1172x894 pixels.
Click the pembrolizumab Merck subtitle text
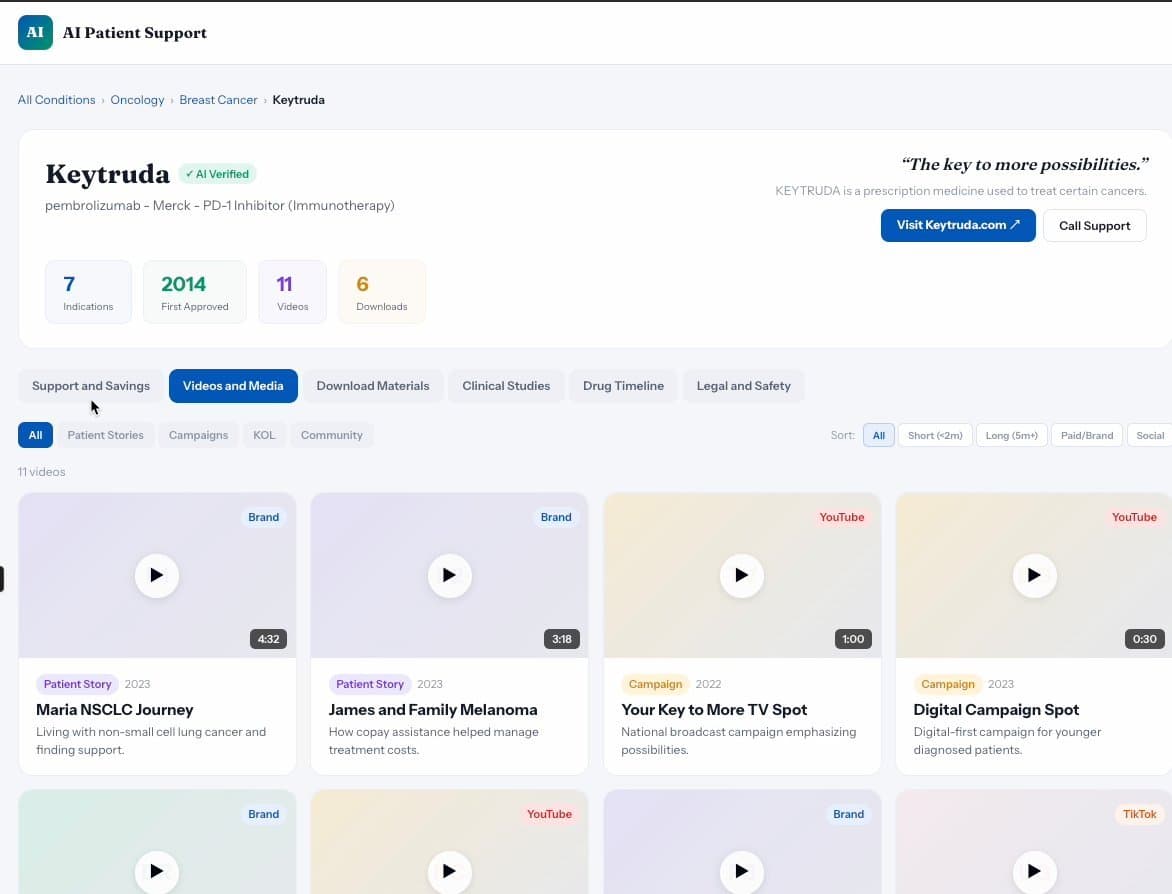click(220, 205)
